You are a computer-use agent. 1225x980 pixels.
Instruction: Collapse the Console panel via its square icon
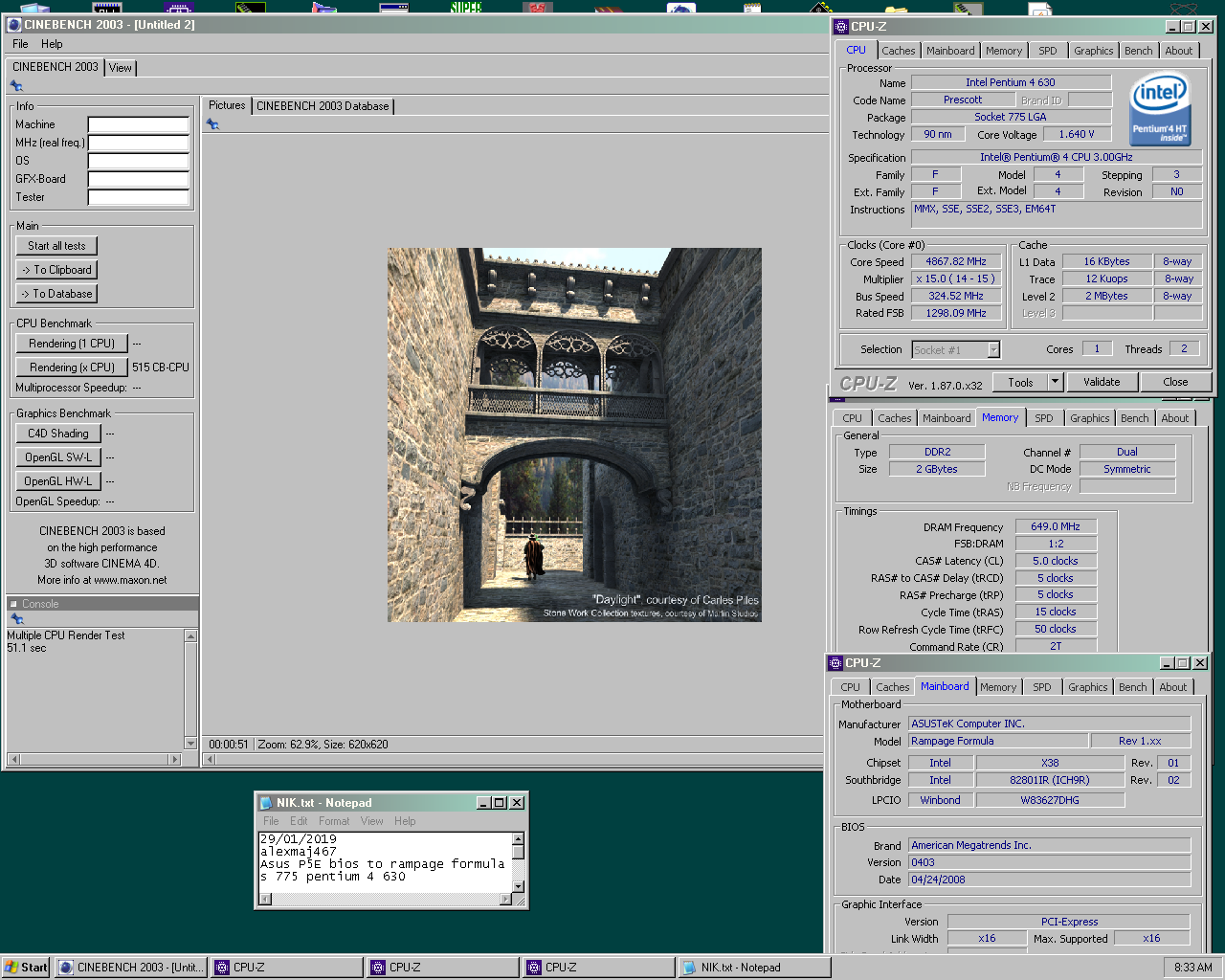(x=13, y=604)
